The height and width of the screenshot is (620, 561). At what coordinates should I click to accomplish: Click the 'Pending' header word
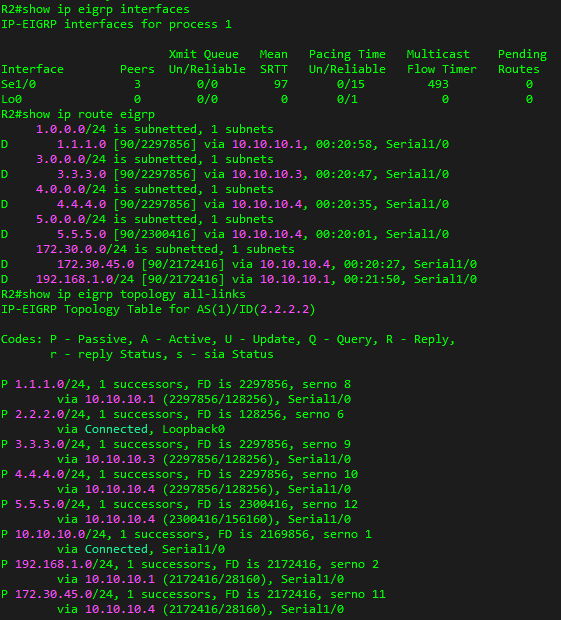(x=522, y=54)
